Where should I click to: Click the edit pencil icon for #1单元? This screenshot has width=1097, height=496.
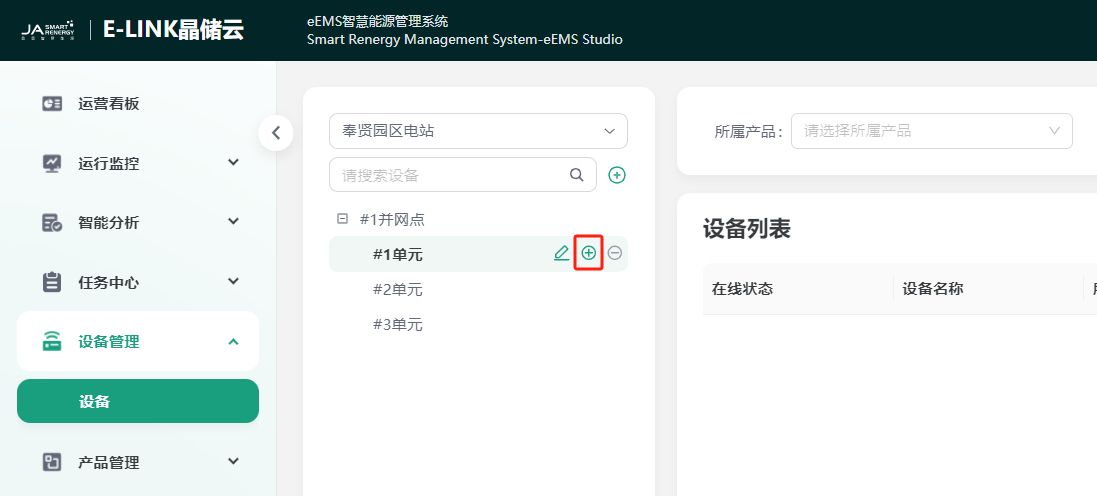click(561, 254)
